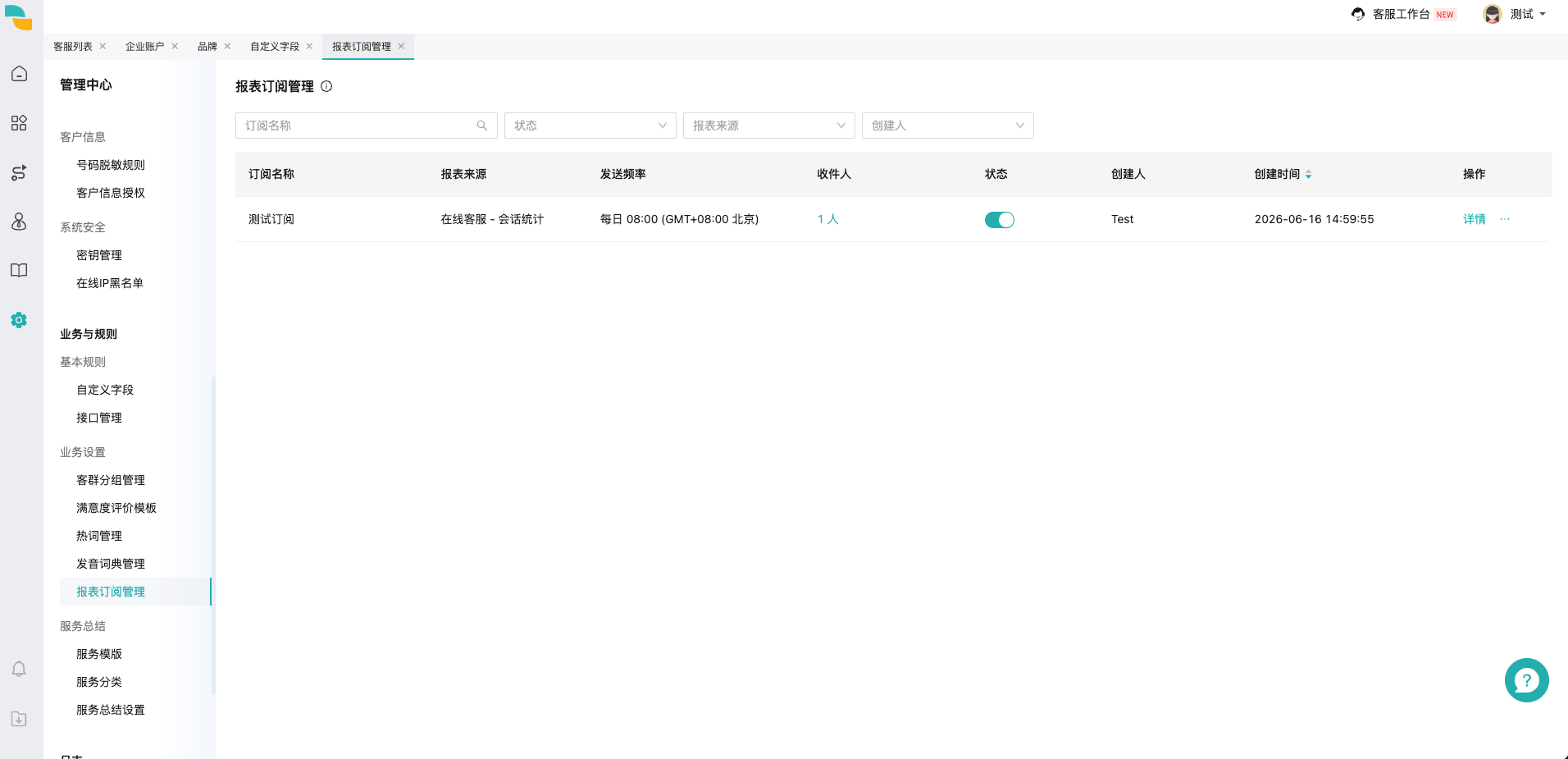The height and width of the screenshot is (759, 1568).
Task: Open 服务模版 in sidebar
Action: pos(99,654)
